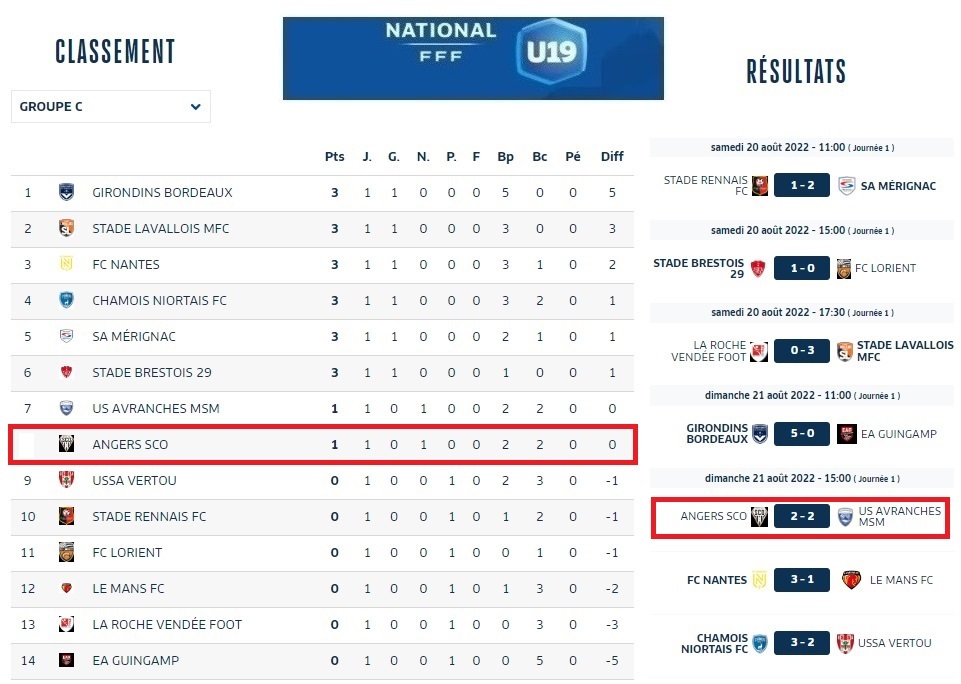The width and height of the screenshot is (961, 684).
Task: Open the Groupe C dropdown
Action: coord(110,106)
